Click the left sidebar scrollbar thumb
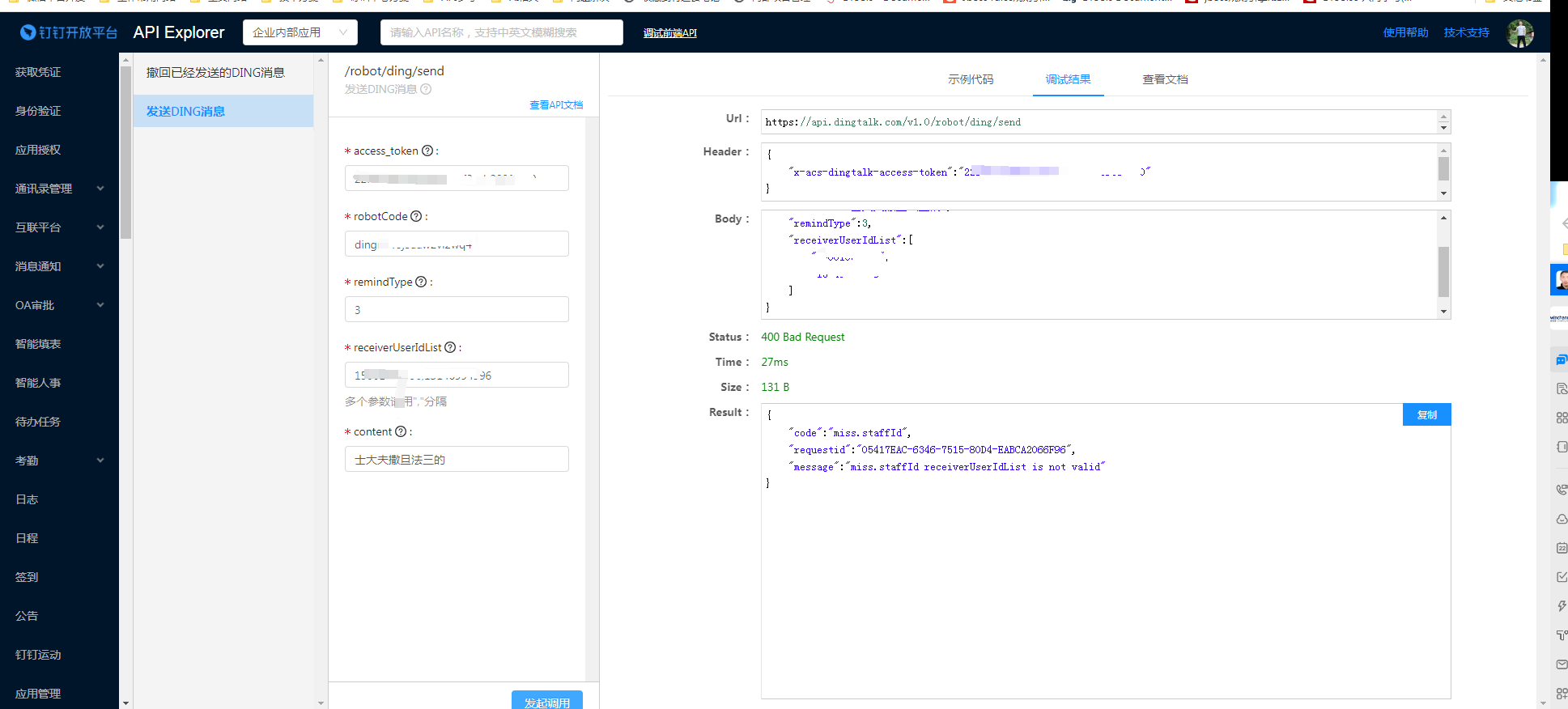 click(x=125, y=152)
